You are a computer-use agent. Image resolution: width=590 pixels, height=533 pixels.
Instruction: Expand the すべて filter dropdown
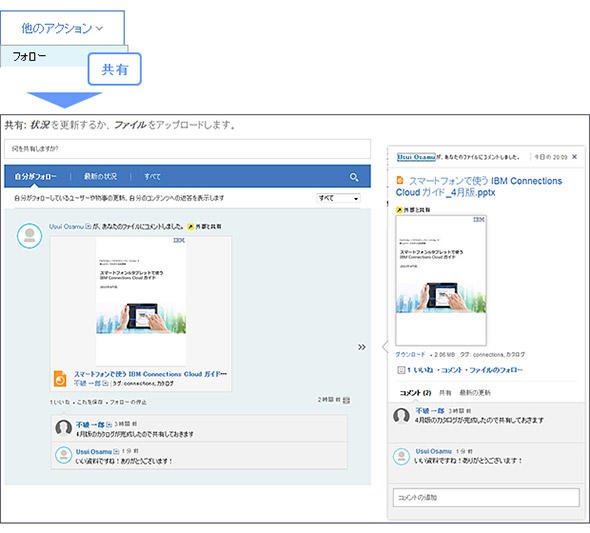pos(338,198)
